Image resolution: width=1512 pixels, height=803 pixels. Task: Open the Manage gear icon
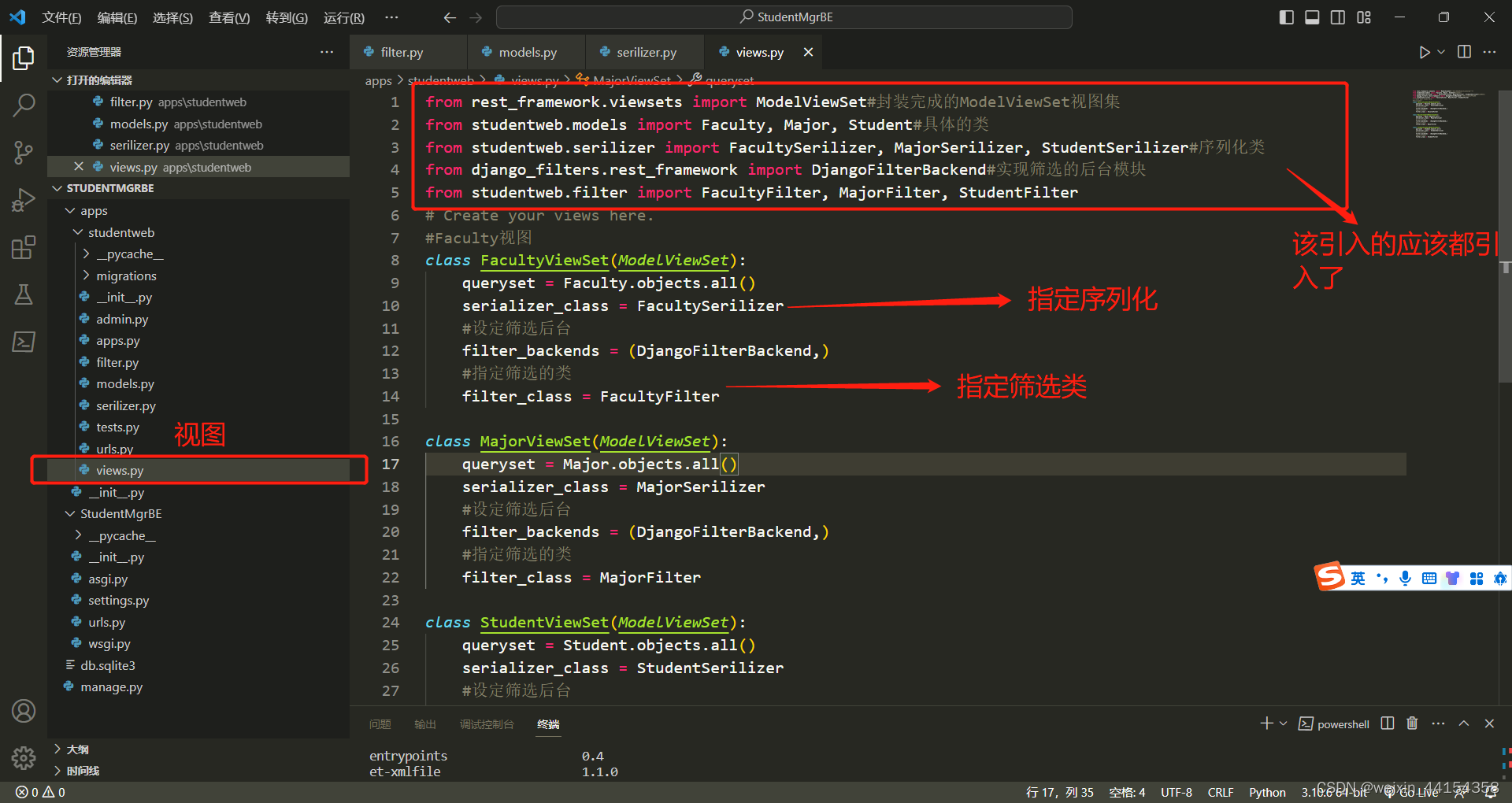point(24,758)
